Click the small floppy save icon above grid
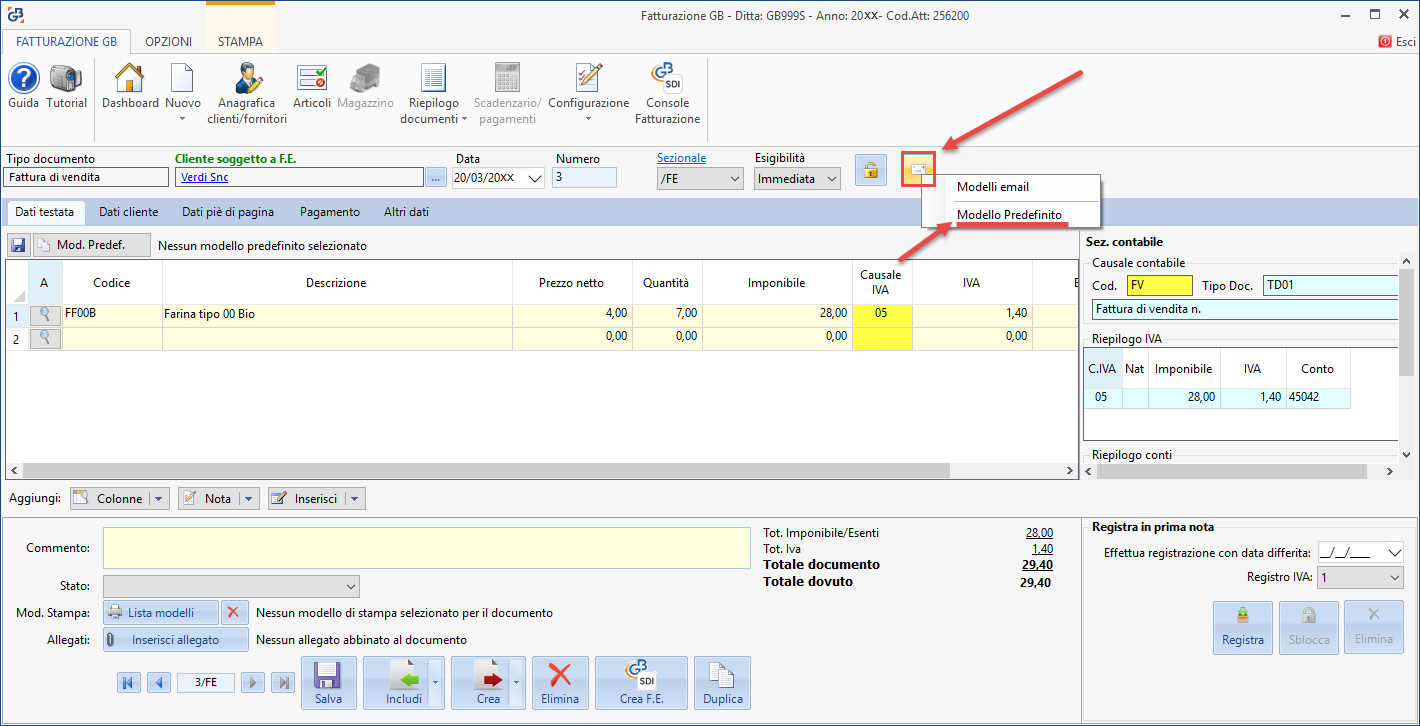Screen dimensions: 1420x726 pos(18,245)
